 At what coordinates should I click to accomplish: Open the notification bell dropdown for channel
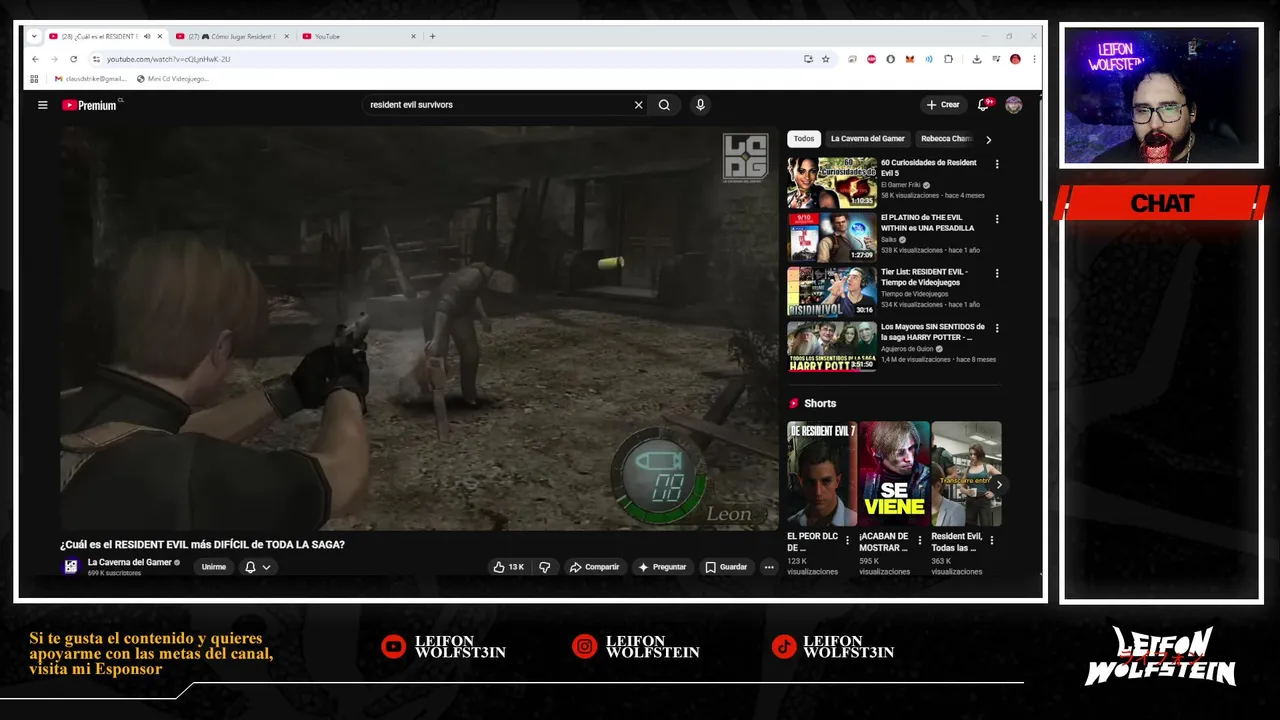(x=258, y=567)
